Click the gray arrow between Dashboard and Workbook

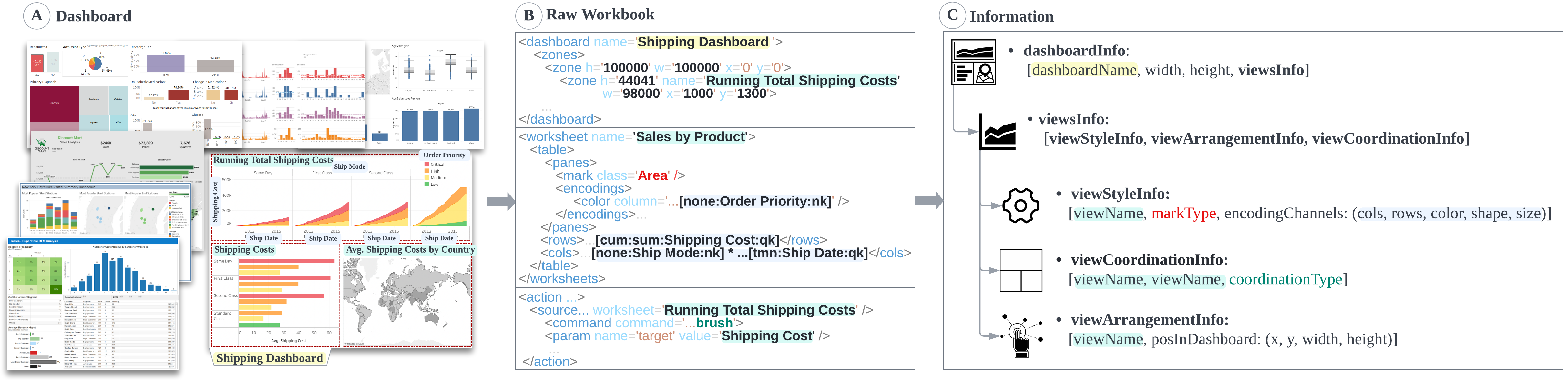click(500, 201)
